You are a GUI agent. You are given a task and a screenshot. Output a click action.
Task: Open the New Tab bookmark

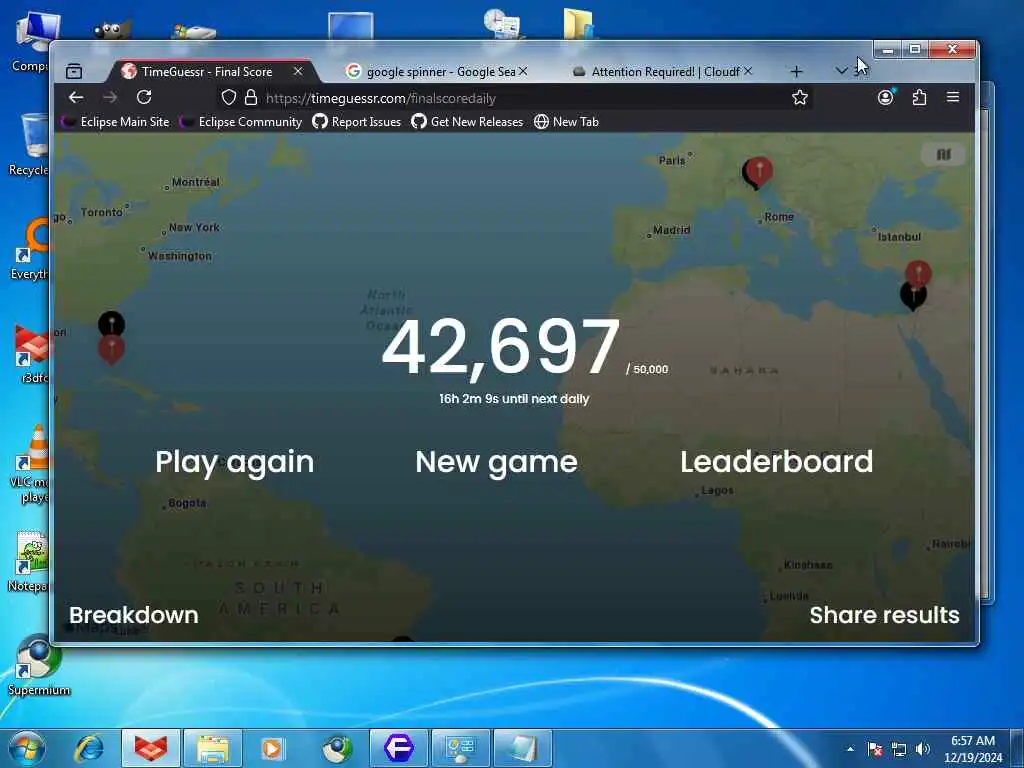566,121
